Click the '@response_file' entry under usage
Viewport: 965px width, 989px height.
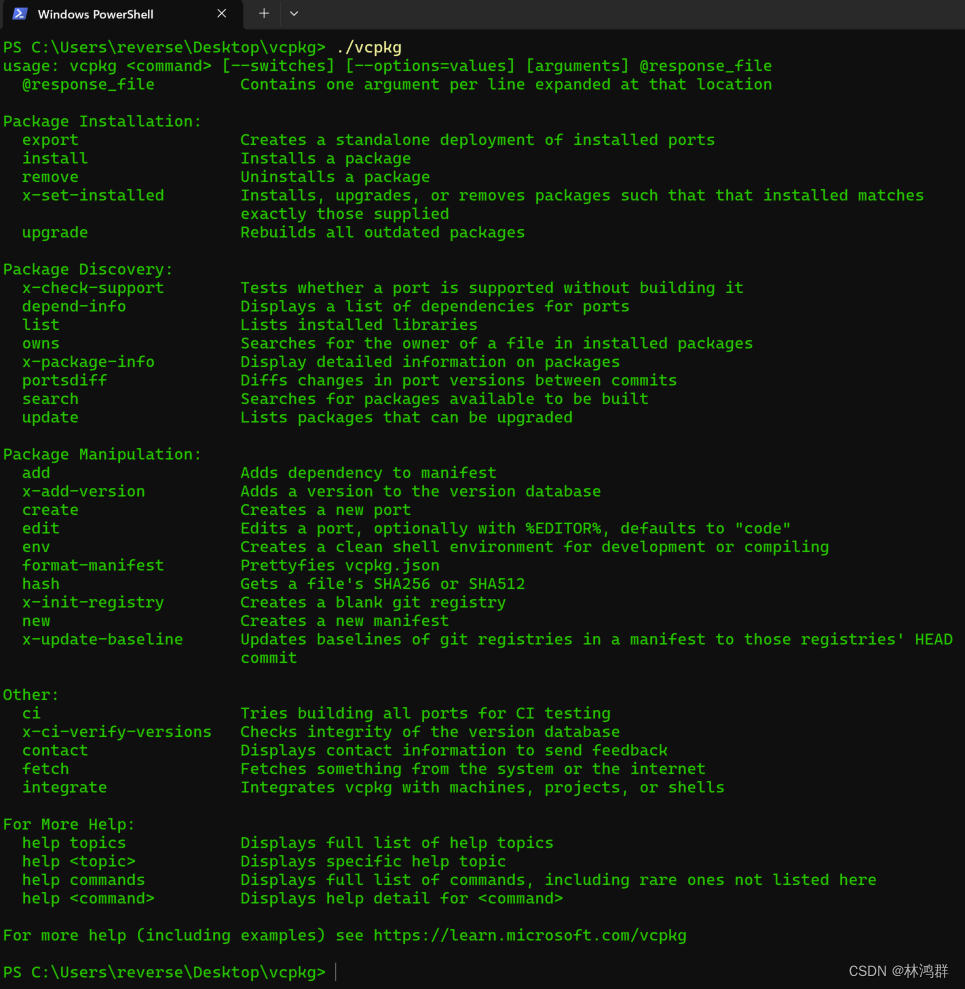(x=88, y=85)
